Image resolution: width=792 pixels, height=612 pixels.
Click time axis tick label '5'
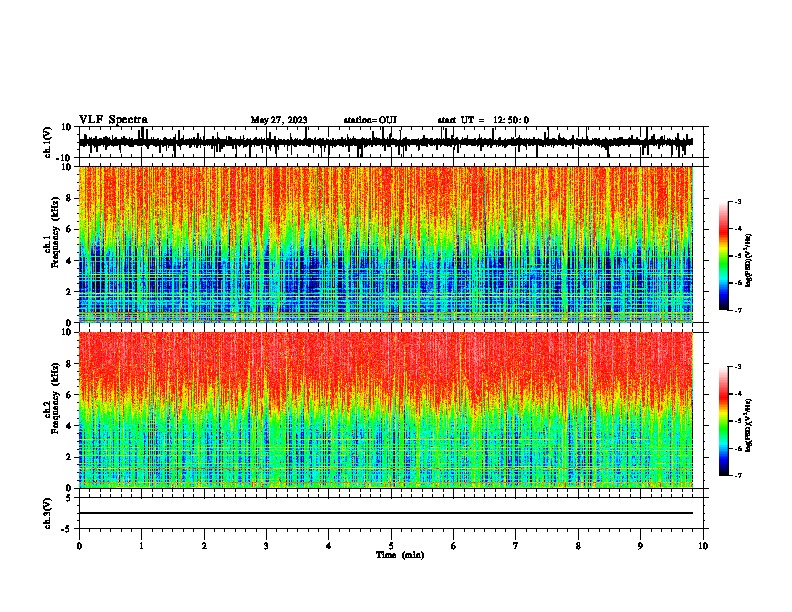click(x=391, y=546)
